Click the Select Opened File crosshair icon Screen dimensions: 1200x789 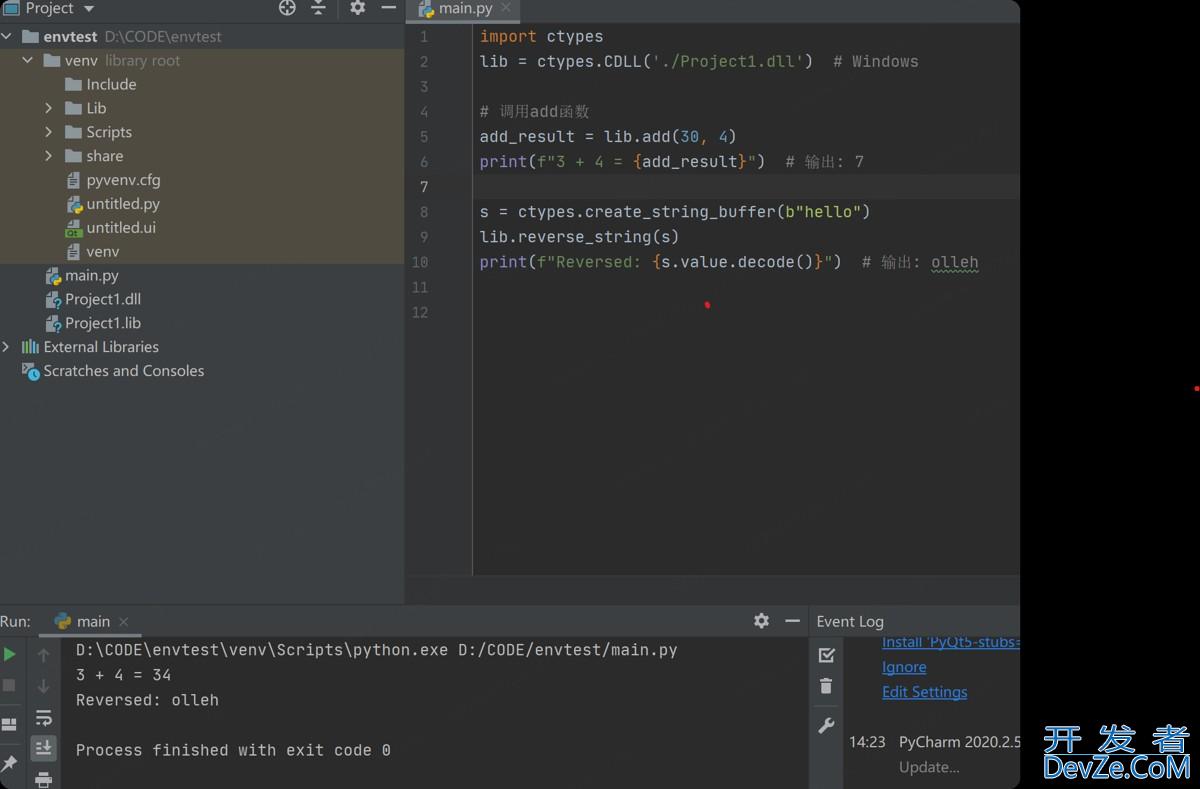(287, 9)
